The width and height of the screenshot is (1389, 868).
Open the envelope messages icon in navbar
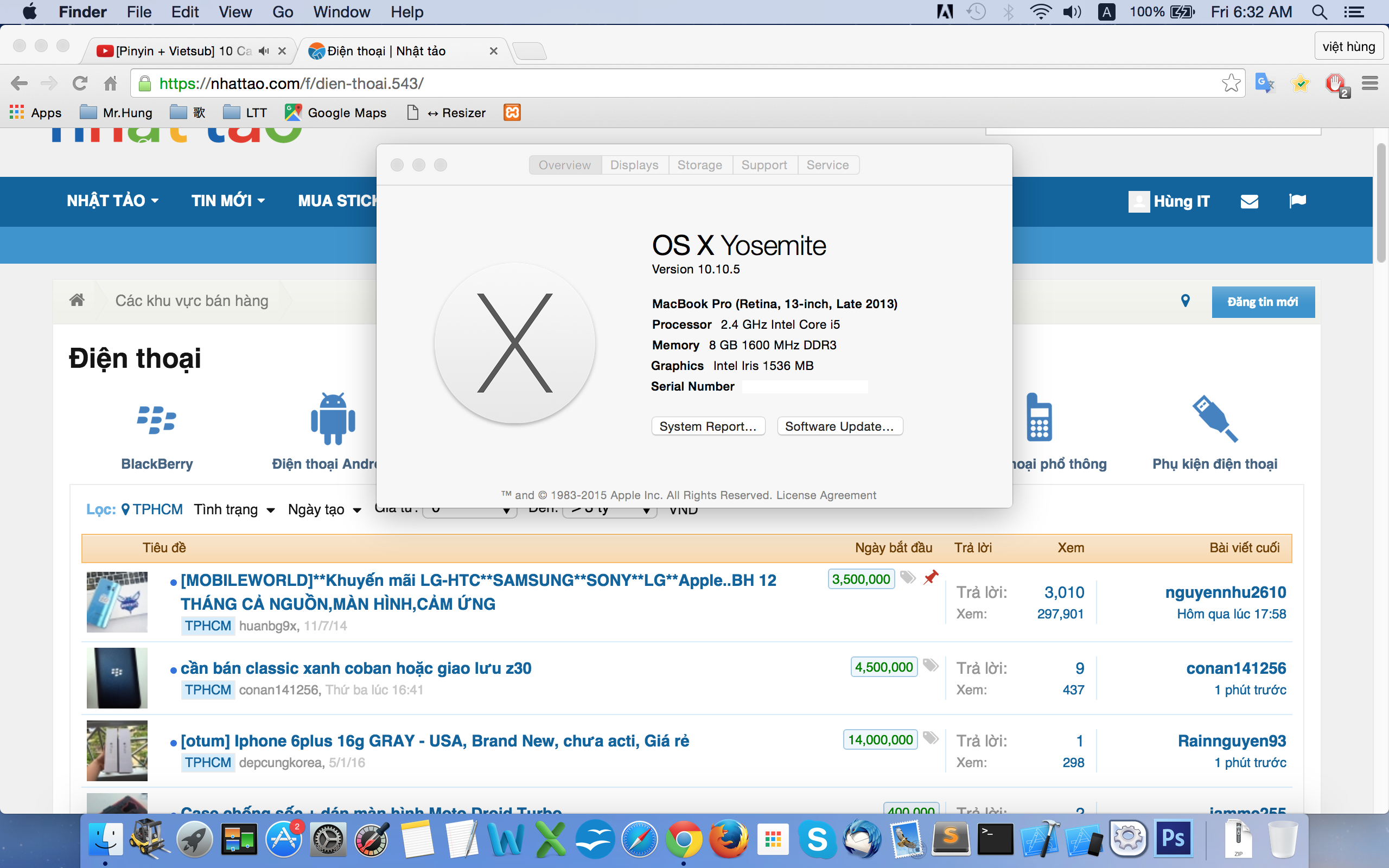click(1249, 201)
